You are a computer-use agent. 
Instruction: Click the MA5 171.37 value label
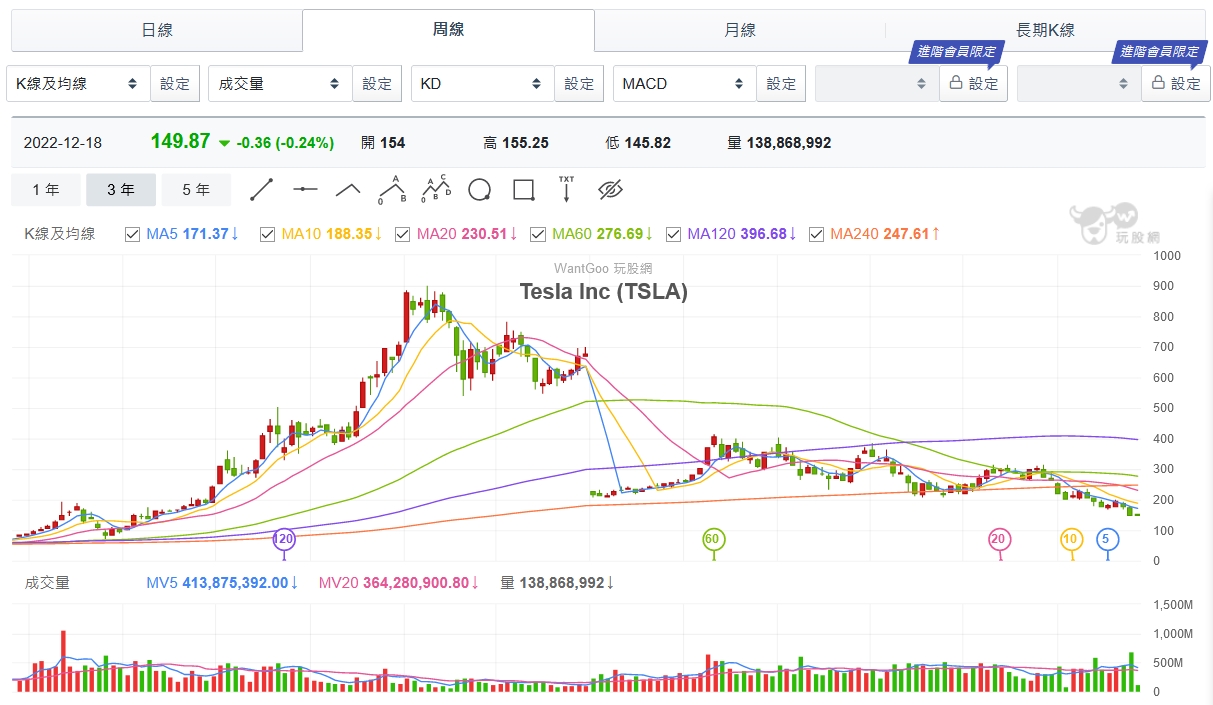[x=193, y=234]
